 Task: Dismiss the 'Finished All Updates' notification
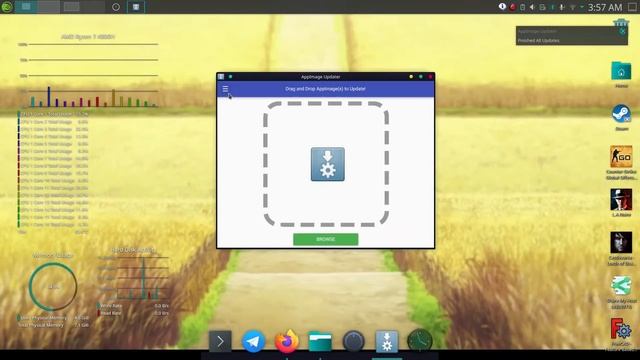coord(622,31)
